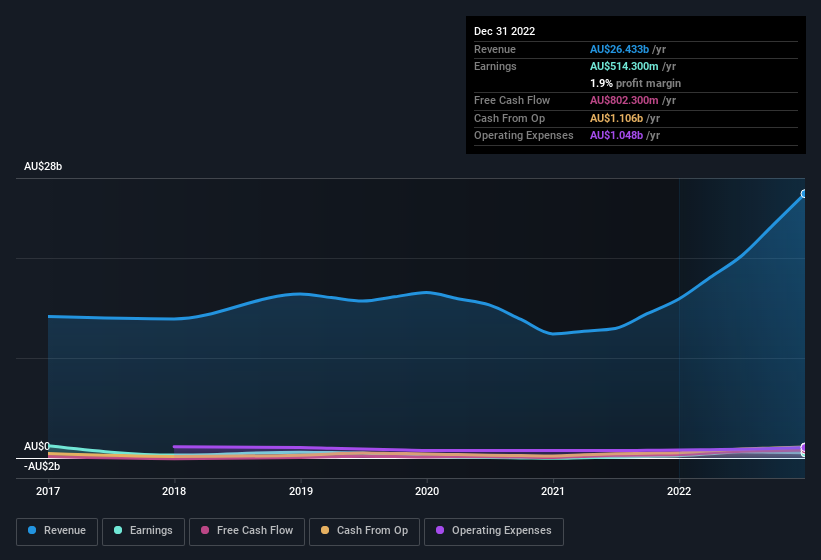Click the Earnings label in the tooltip
This screenshot has width=821, height=560.
[x=495, y=66]
